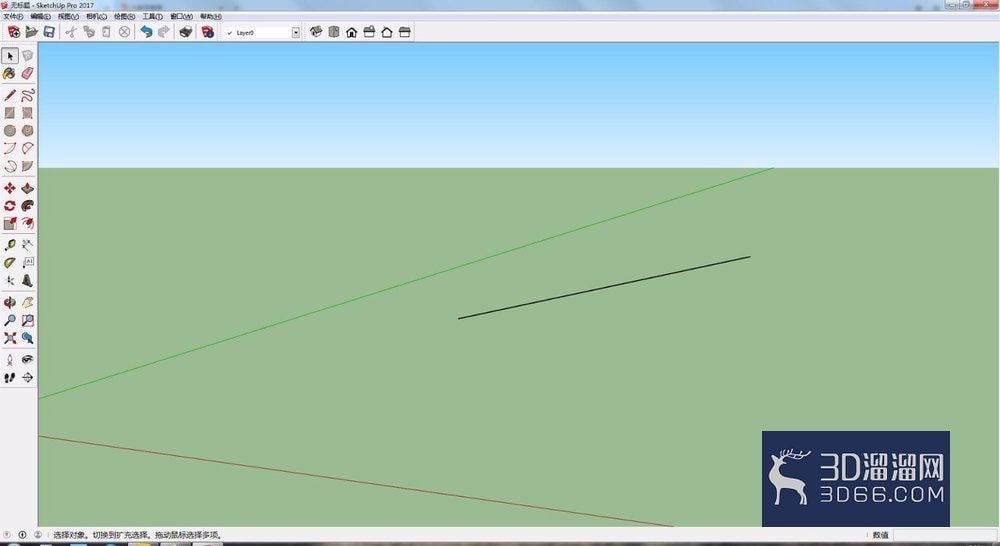
Task: Activate the Freehand squiggle tool
Action: [27, 96]
